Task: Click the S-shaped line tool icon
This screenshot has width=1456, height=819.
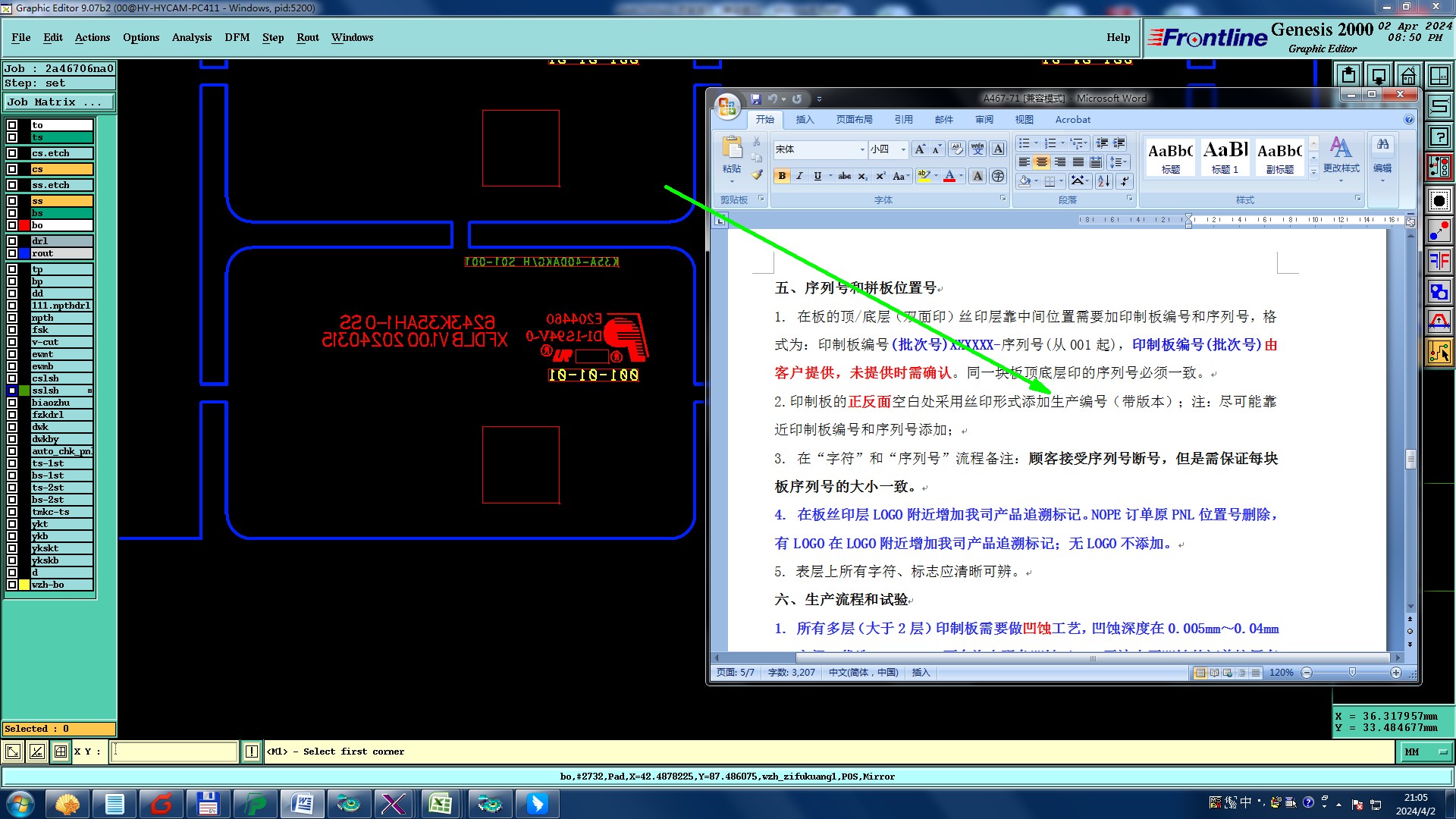Action: tap(1439, 106)
